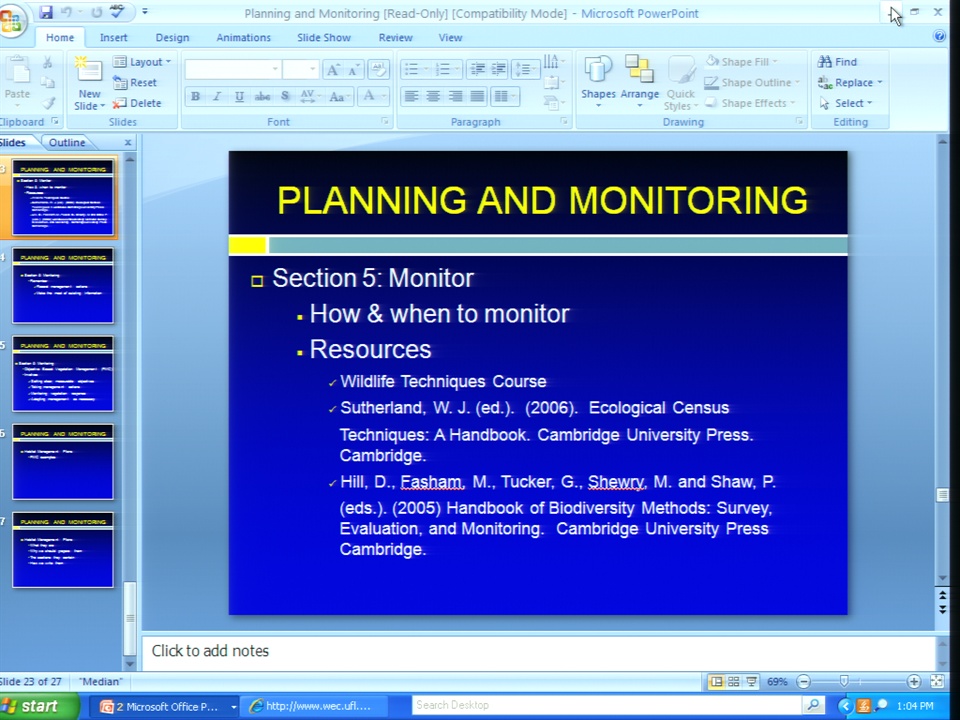This screenshot has width=960, height=720.
Task: Open the font name combo box
Action: tap(233, 69)
